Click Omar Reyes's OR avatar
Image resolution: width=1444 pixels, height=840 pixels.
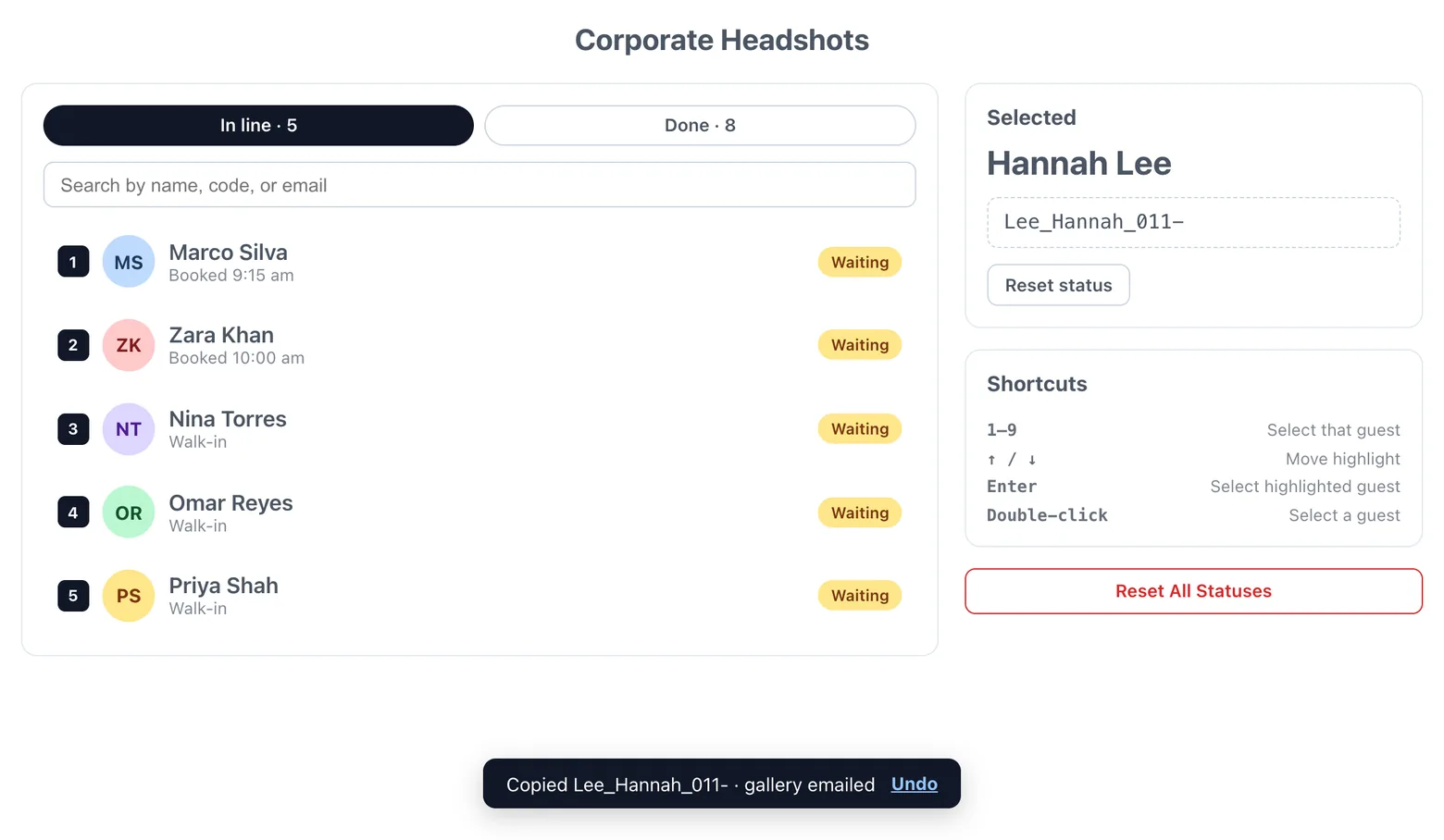(x=128, y=513)
